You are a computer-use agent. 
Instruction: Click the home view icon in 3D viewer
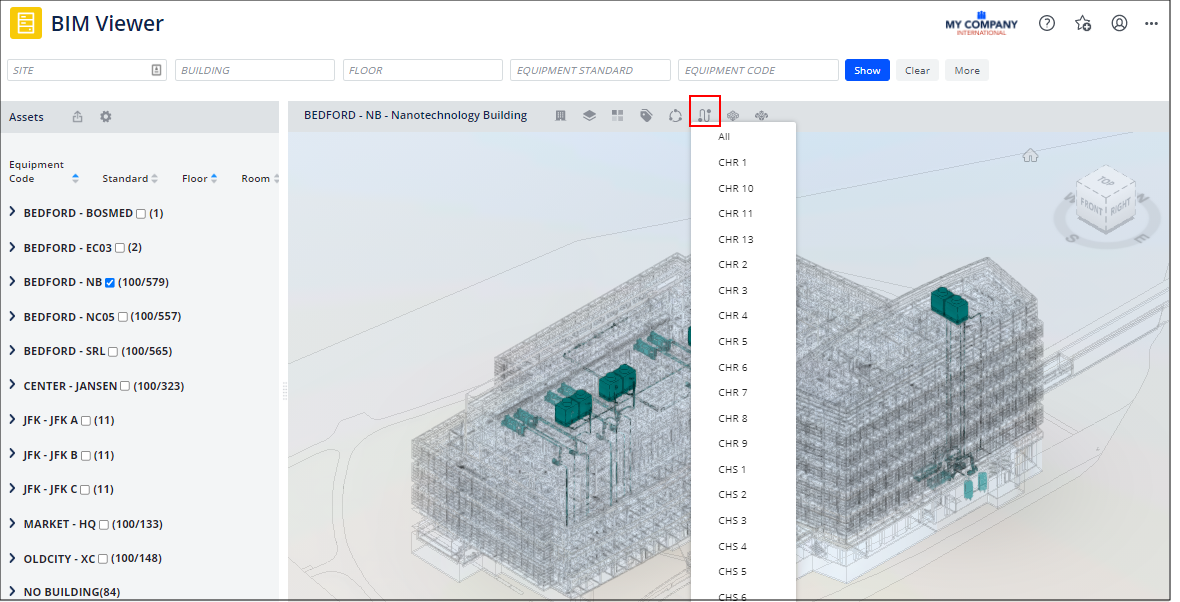click(1030, 155)
